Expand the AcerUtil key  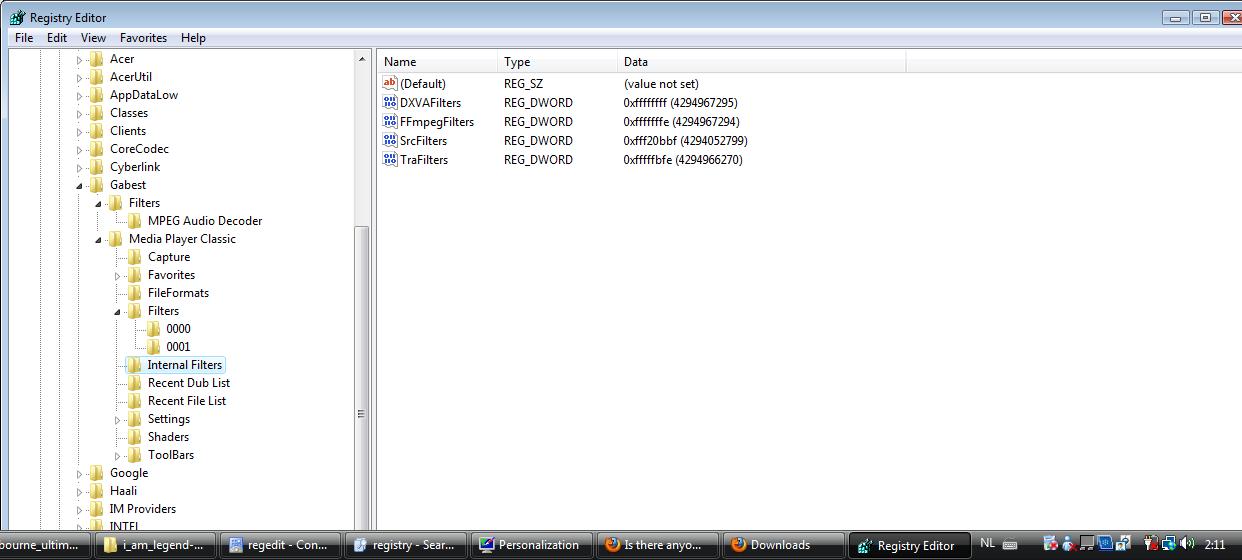(80, 78)
